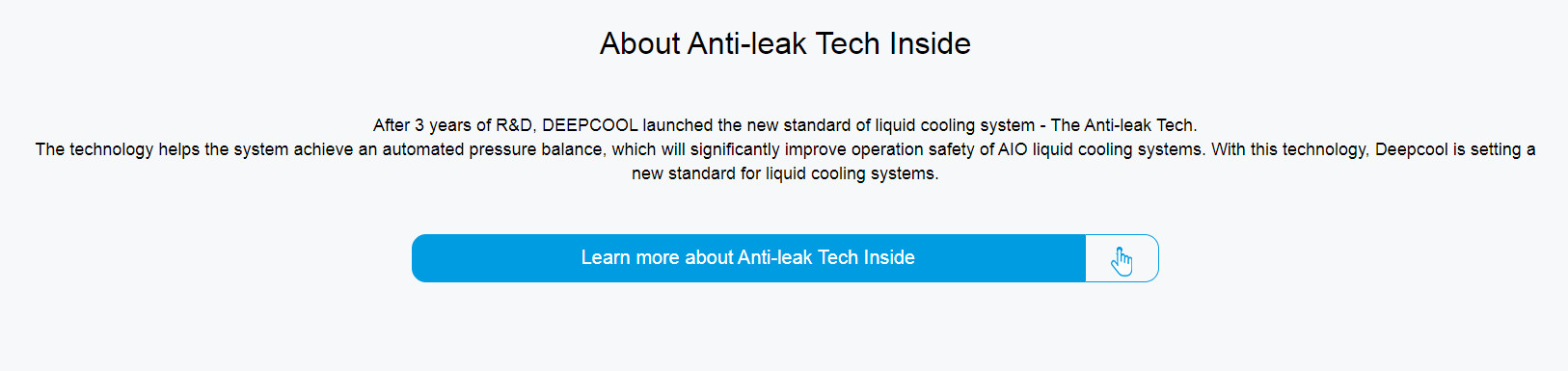Click the word 'Inside' in the page heading
This screenshot has height=371, width=1568.
[x=930, y=43]
